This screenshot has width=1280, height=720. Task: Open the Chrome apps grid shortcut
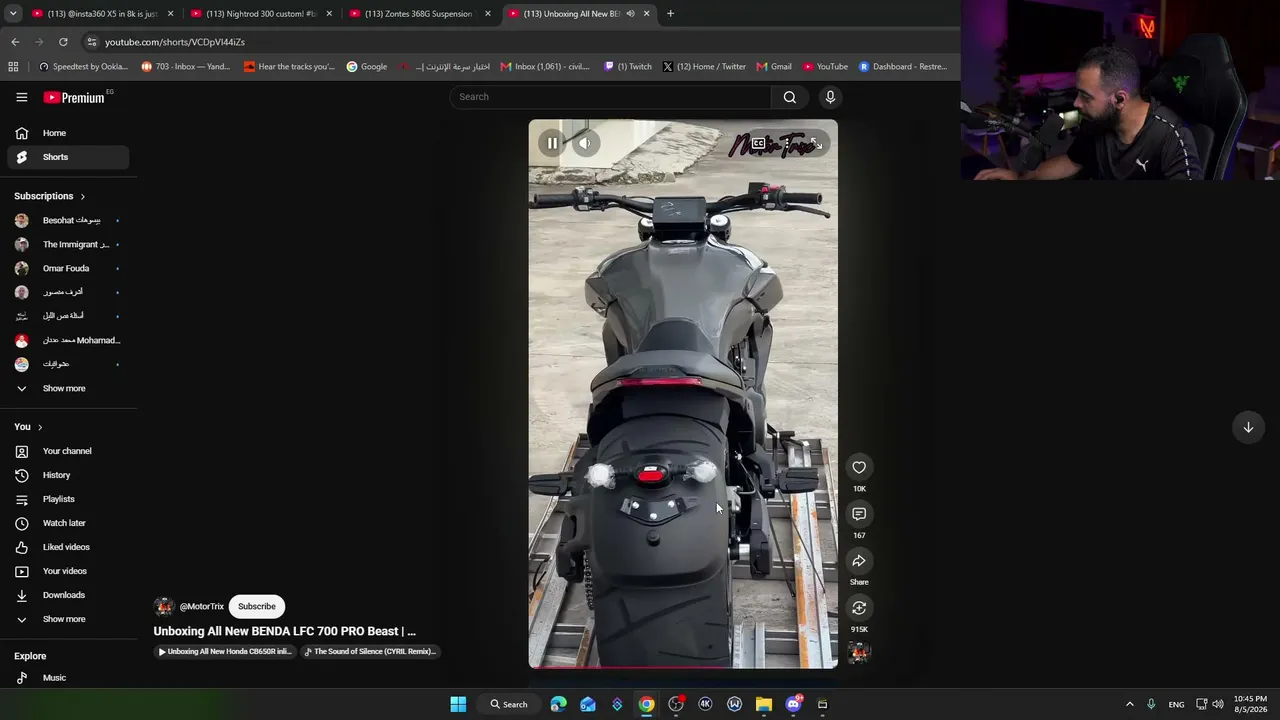click(13, 67)
